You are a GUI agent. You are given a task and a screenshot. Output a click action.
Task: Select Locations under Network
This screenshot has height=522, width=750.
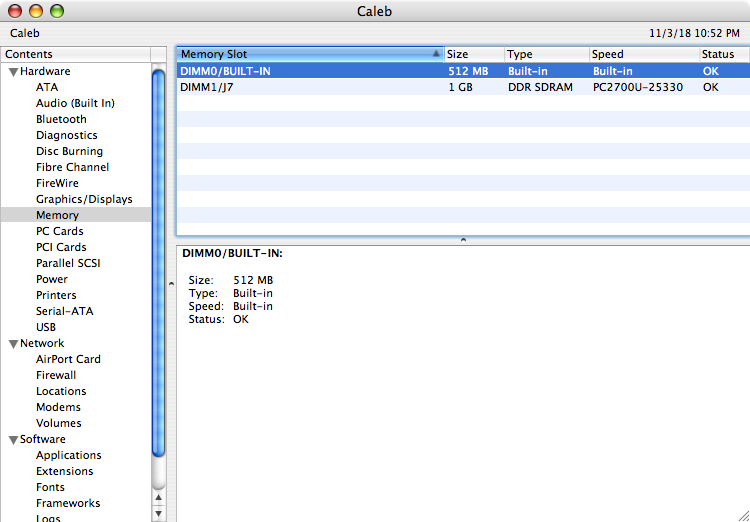point(61,391)
